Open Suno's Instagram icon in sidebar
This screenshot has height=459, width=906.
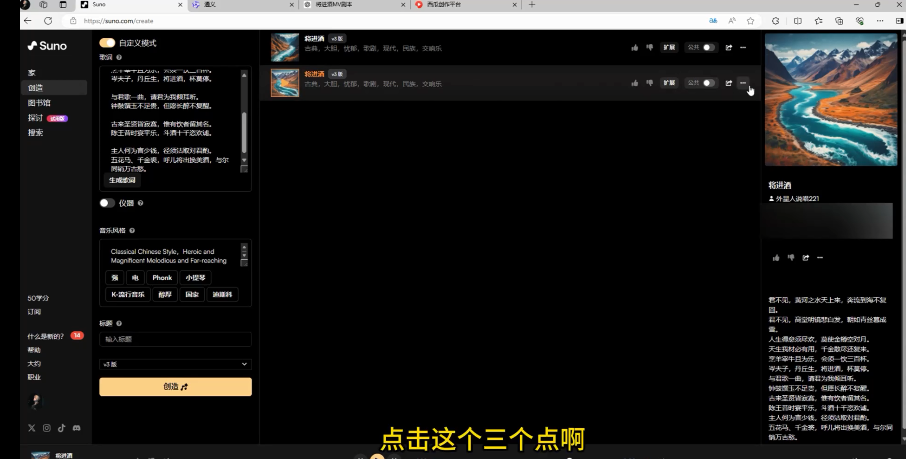point(46,428)
